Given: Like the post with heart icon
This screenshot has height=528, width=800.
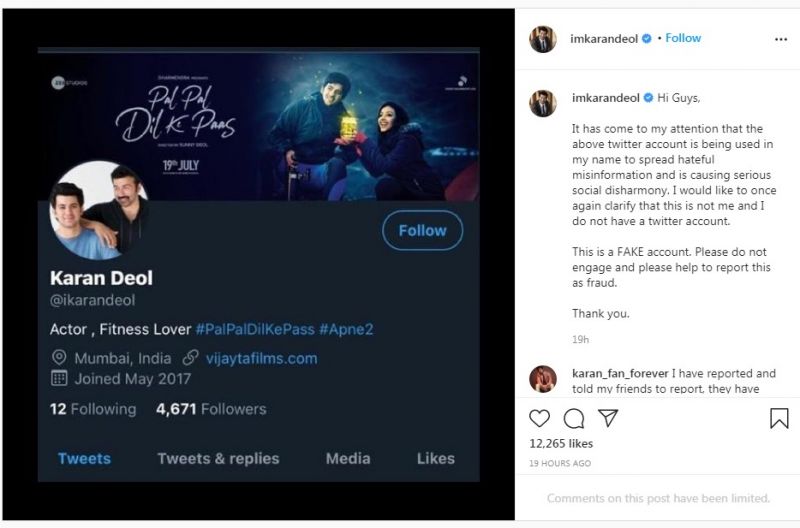Looking at the screenshot, I should [x=539, y=418].
